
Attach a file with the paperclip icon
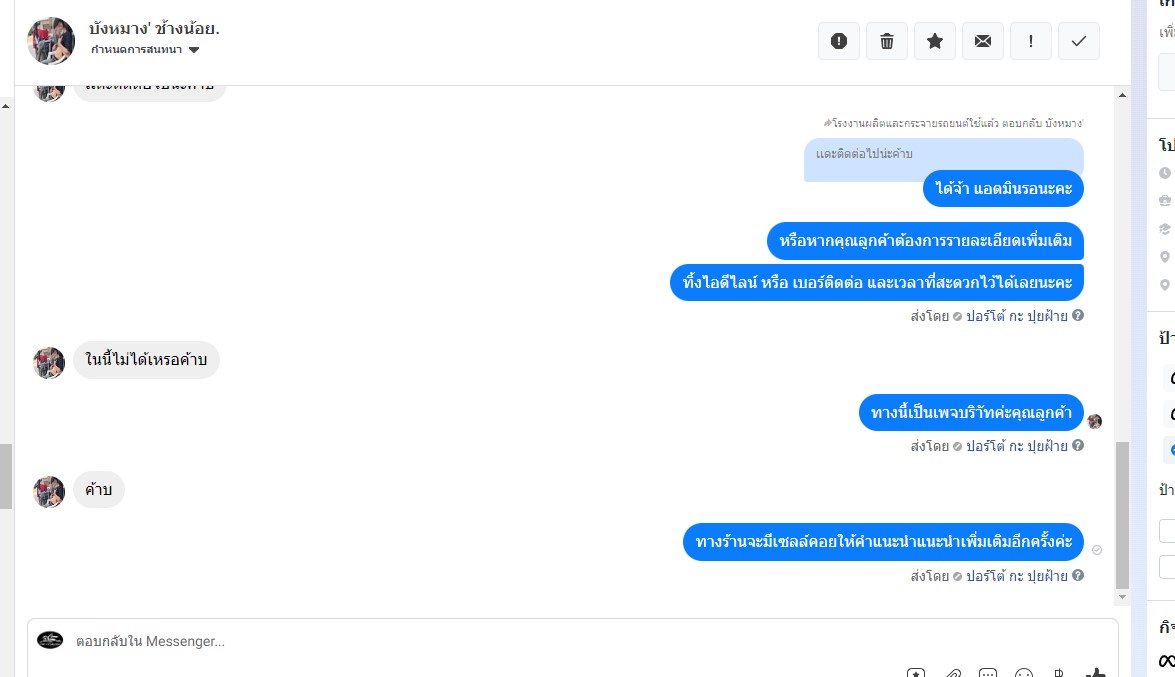tap(952, 673)
